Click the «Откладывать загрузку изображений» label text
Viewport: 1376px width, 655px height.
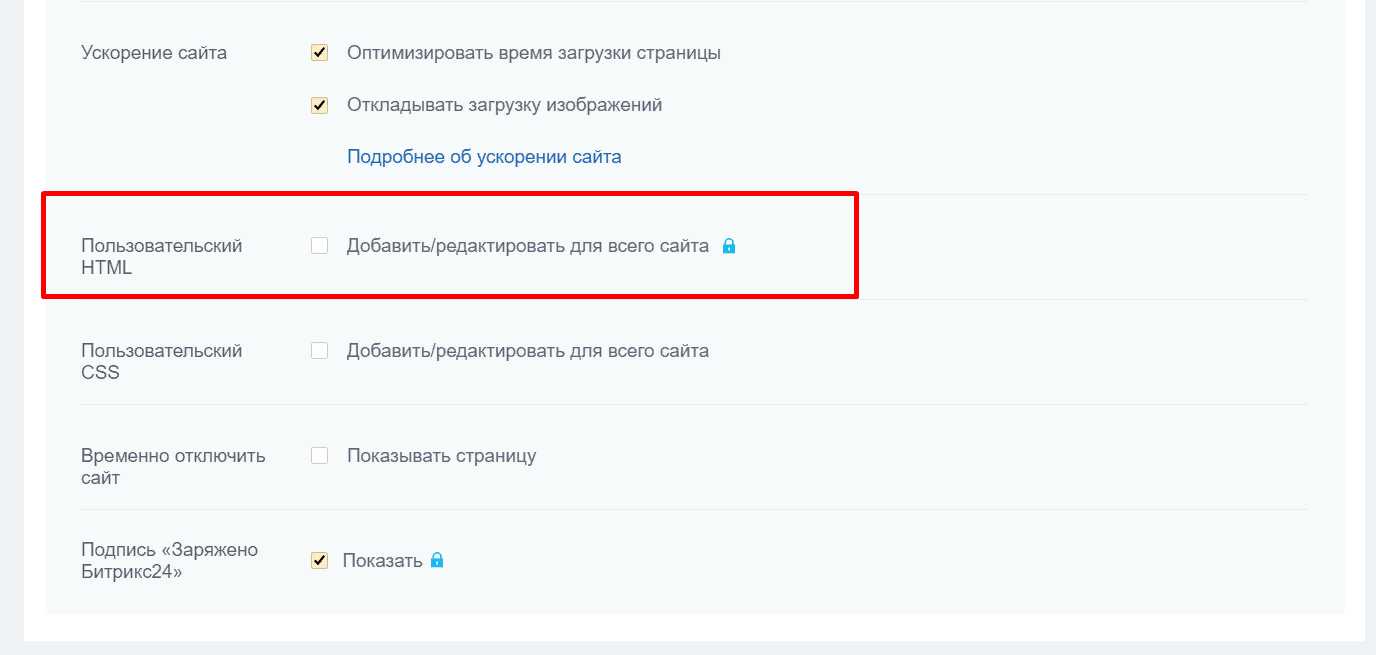504,105
